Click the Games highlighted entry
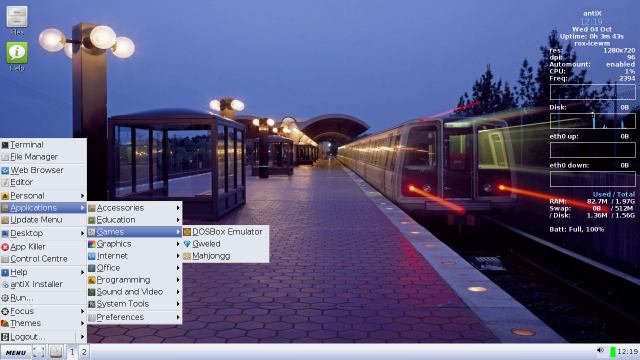 pyautogui.click(x=134, y=232)
